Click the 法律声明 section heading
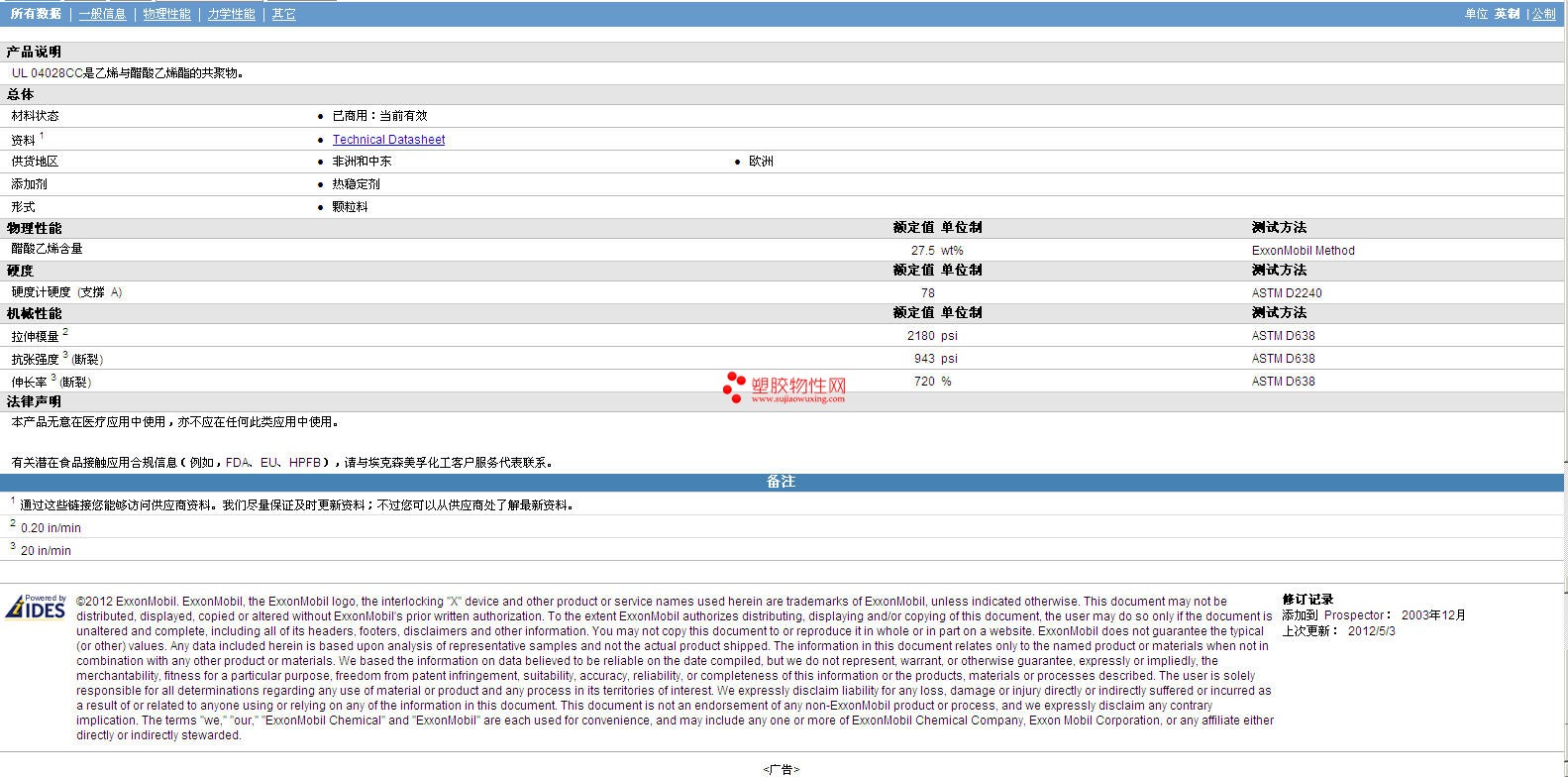 point(34,401)
